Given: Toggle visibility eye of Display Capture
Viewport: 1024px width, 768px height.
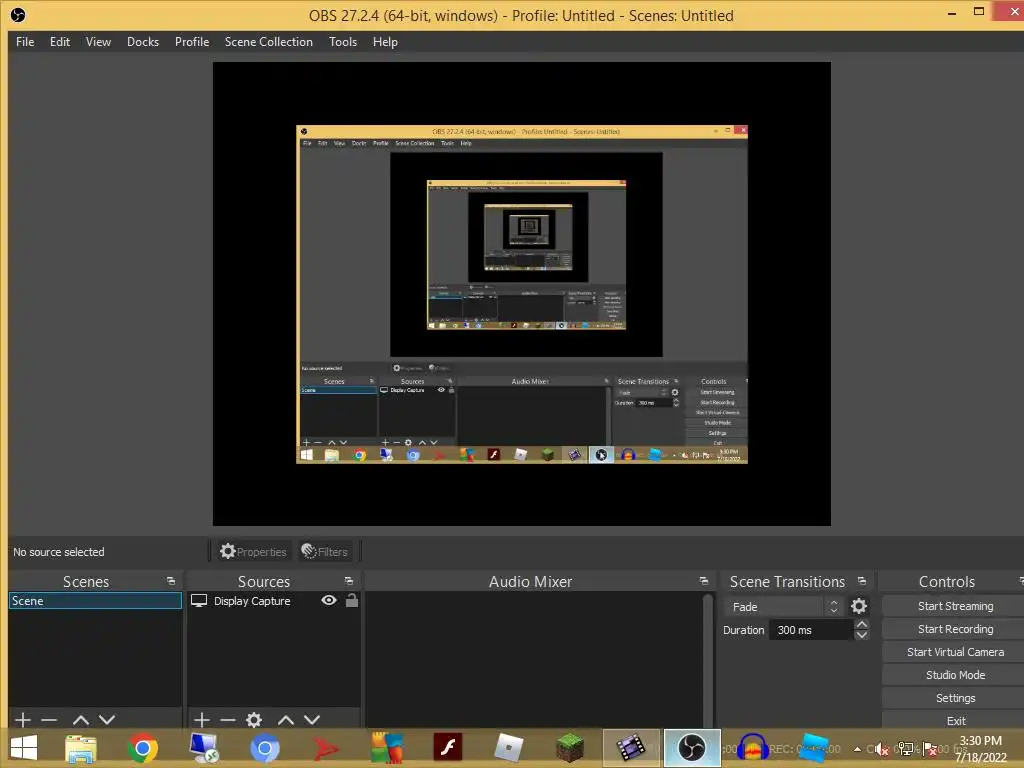Looking at the screenshot, I should pyautogui.click(x=329, y=600).
